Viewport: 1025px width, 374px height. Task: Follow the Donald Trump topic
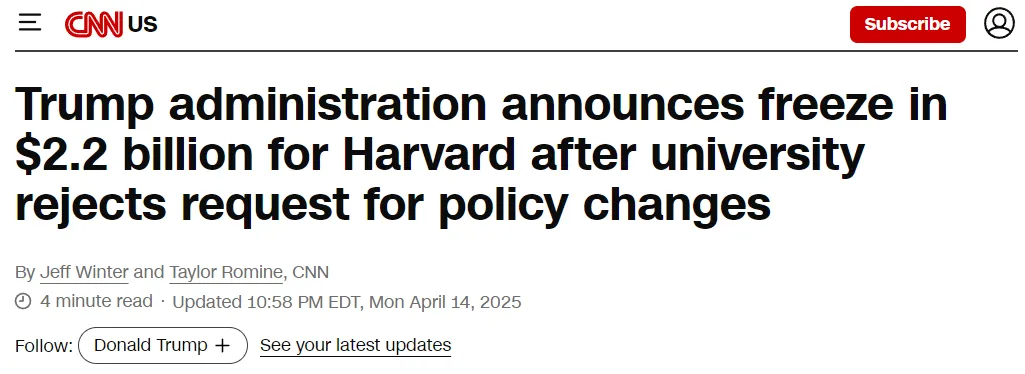[163, 345]
